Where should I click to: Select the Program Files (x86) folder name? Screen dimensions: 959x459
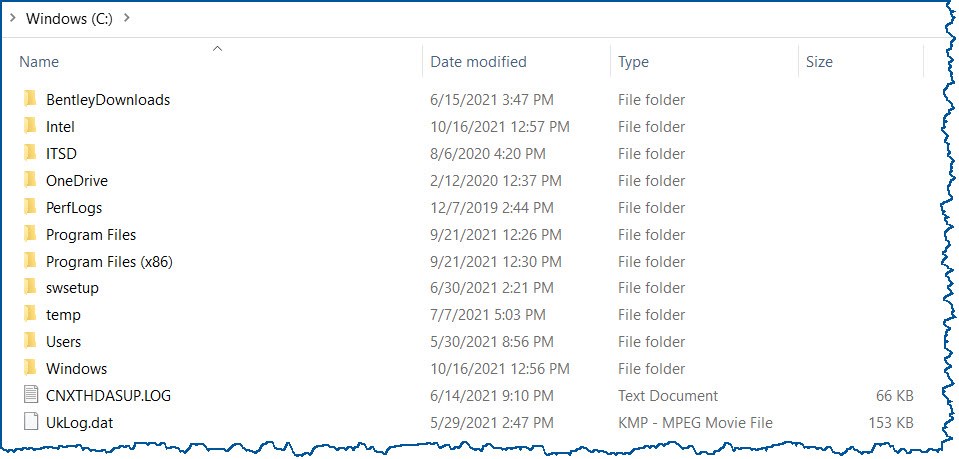click(x=109, y=261)
